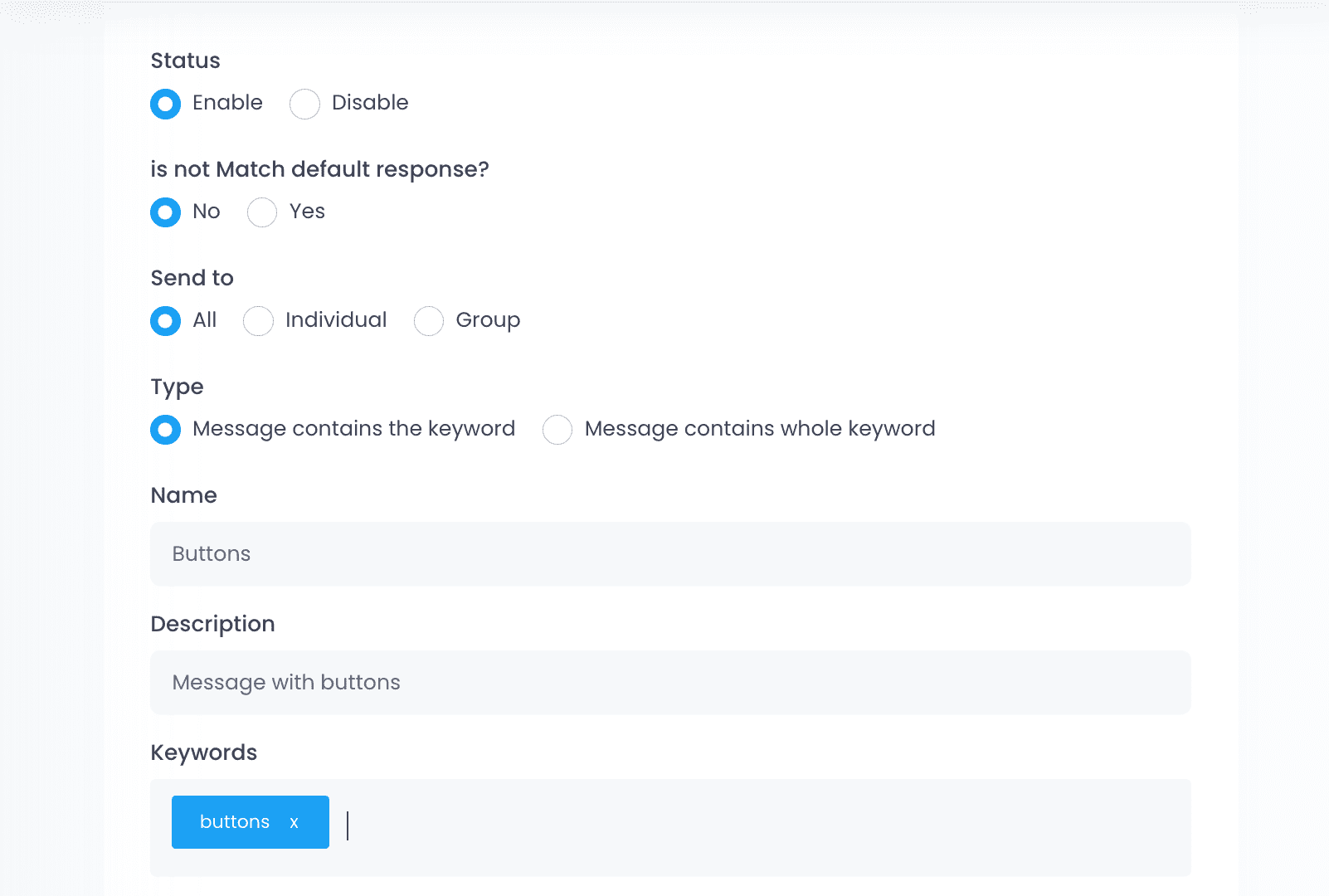
Task: Click the 'Name' field label
Action: click(184, 495)
